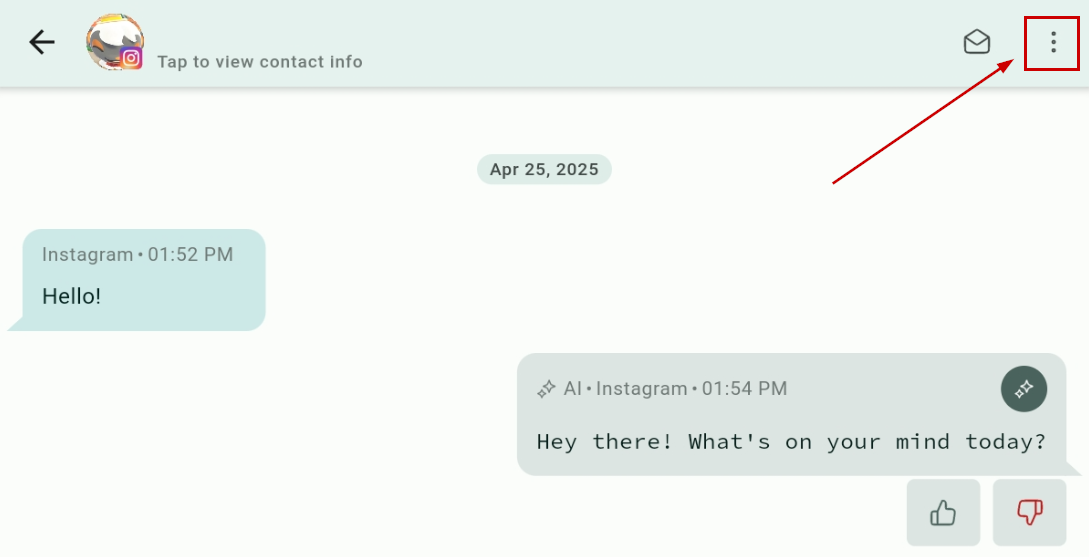The height and width of the screenshot is (557, 1089).
Task: Click the Instagram 01:52 PM message header
Action: point(138,254)
